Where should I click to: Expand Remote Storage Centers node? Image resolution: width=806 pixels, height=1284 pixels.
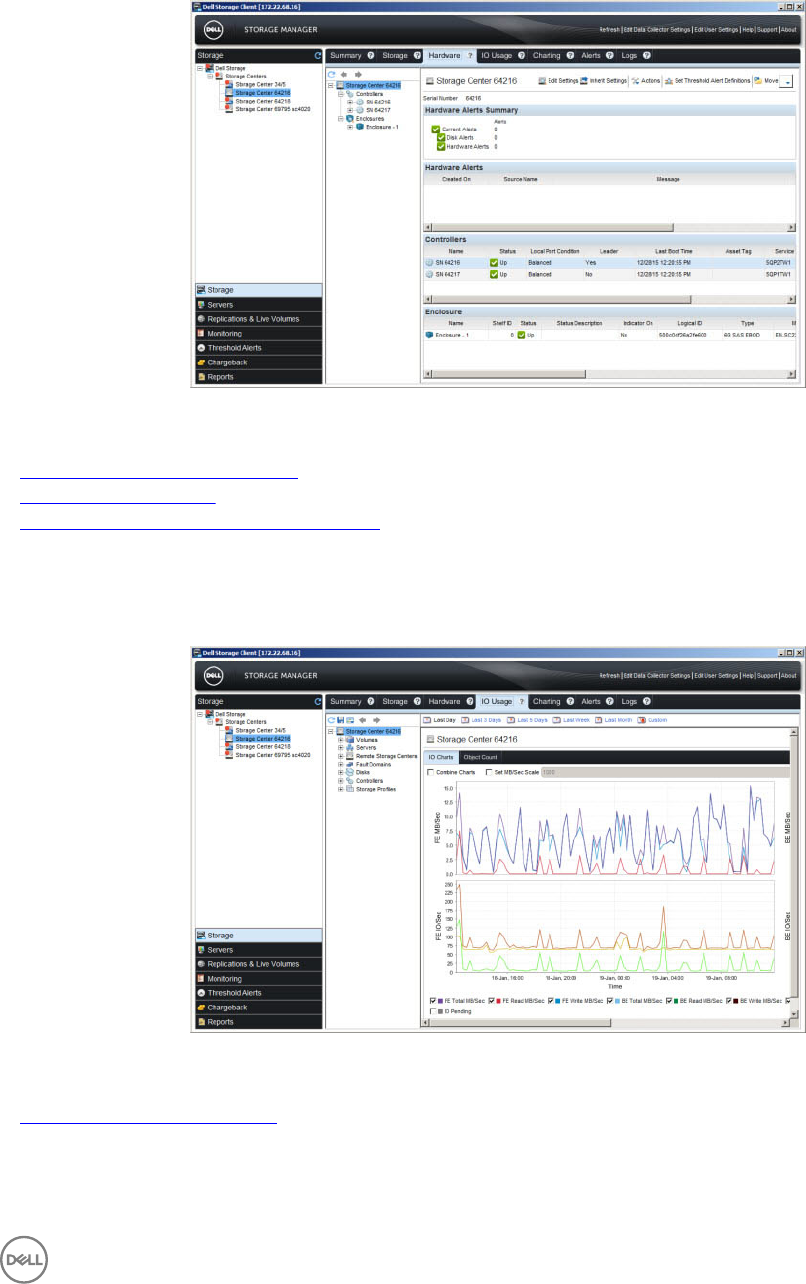(341, 756)
